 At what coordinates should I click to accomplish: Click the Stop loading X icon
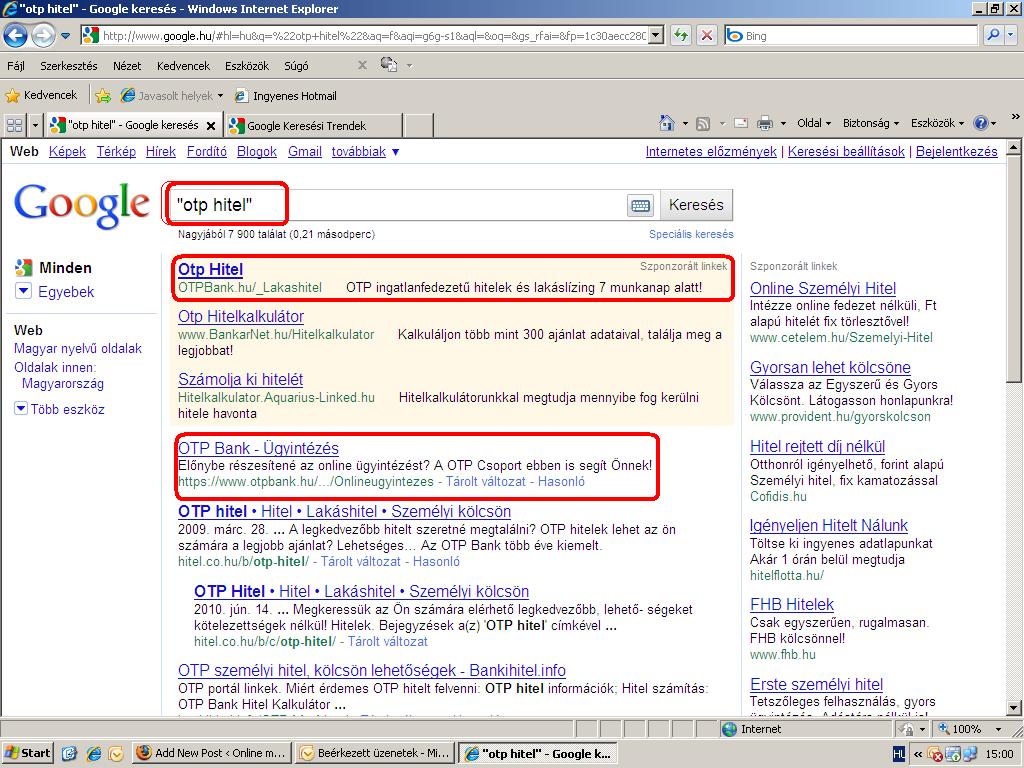pyautogui.click(x=707, y=35)
